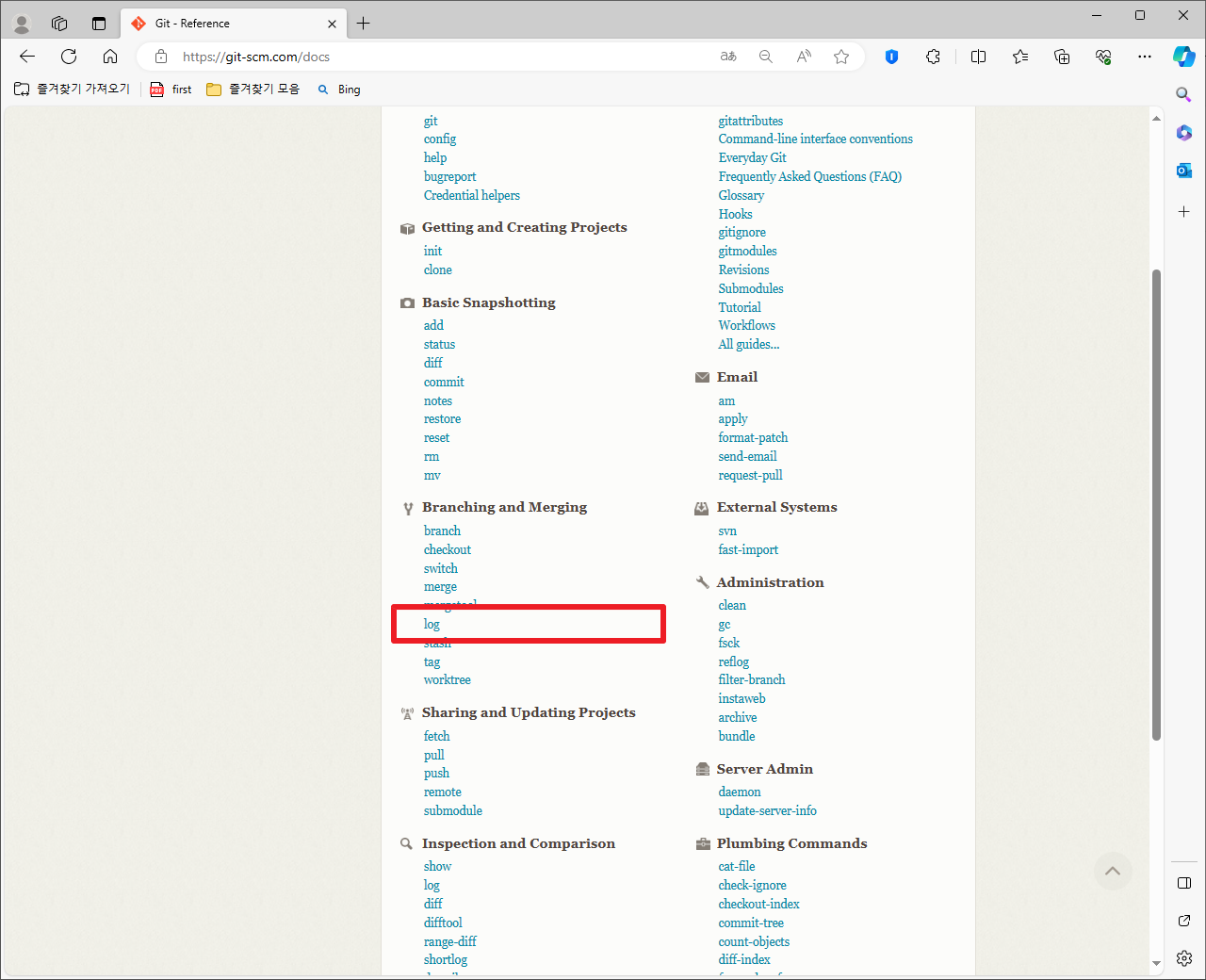Open the init command link
The height and width of the screenshot is (980, 1206).
click(432, 251)
